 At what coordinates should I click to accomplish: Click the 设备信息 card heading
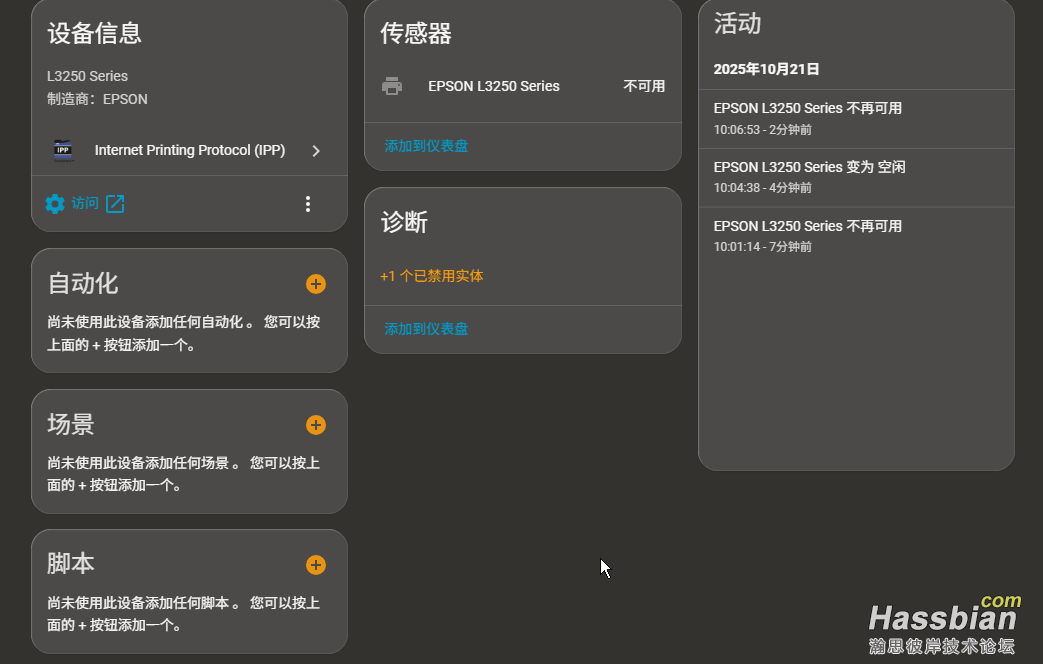[x=94, y=33]
